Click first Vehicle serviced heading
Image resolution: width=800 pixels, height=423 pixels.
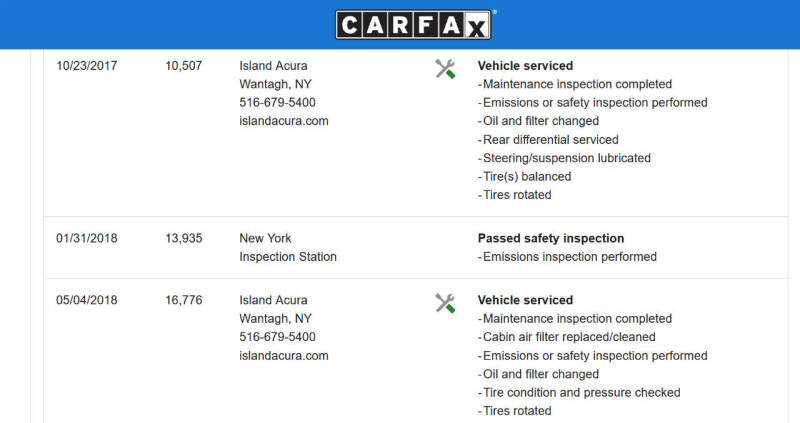526,66
